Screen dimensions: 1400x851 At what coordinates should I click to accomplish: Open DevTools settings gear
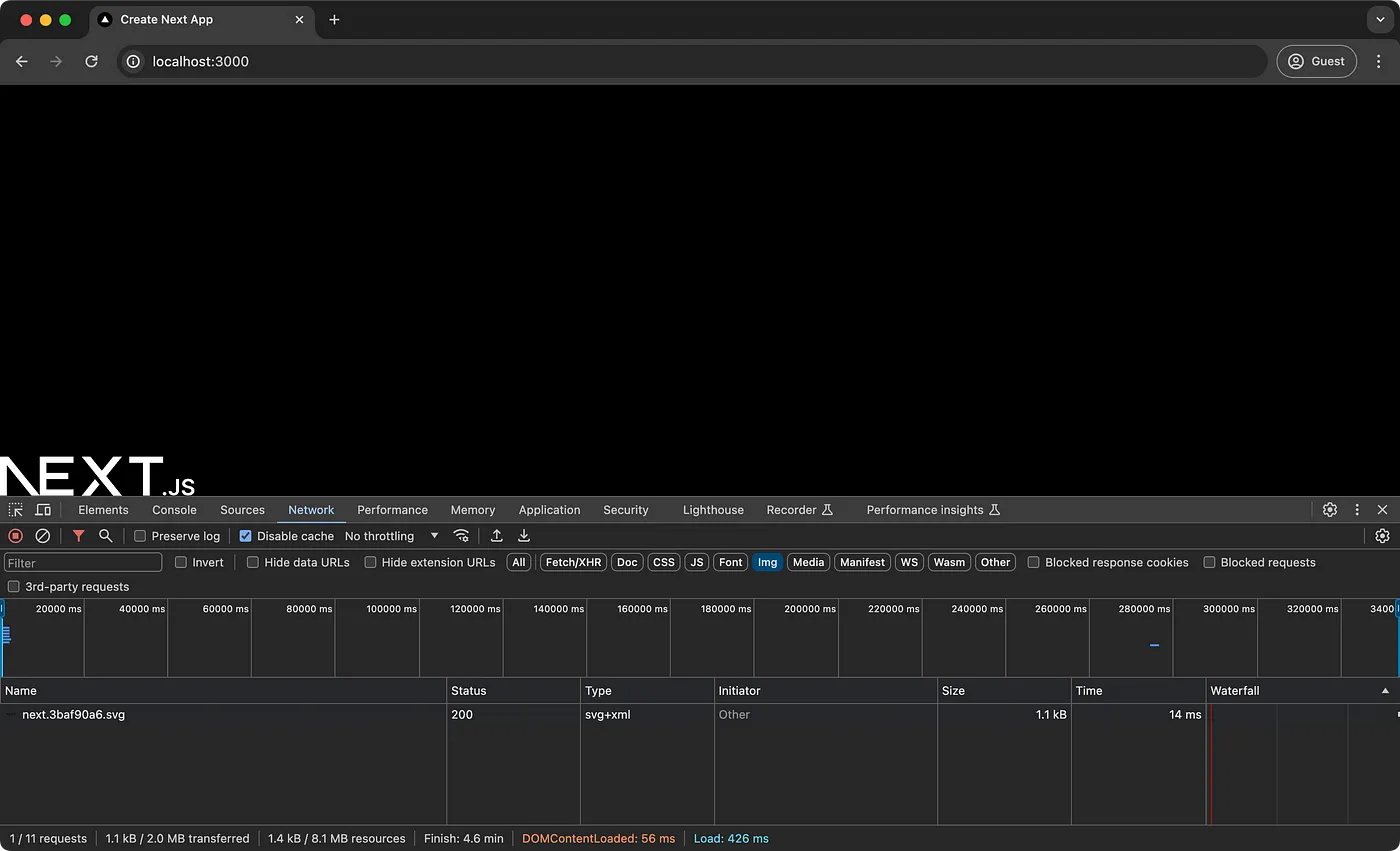[x=1330, y=509]
